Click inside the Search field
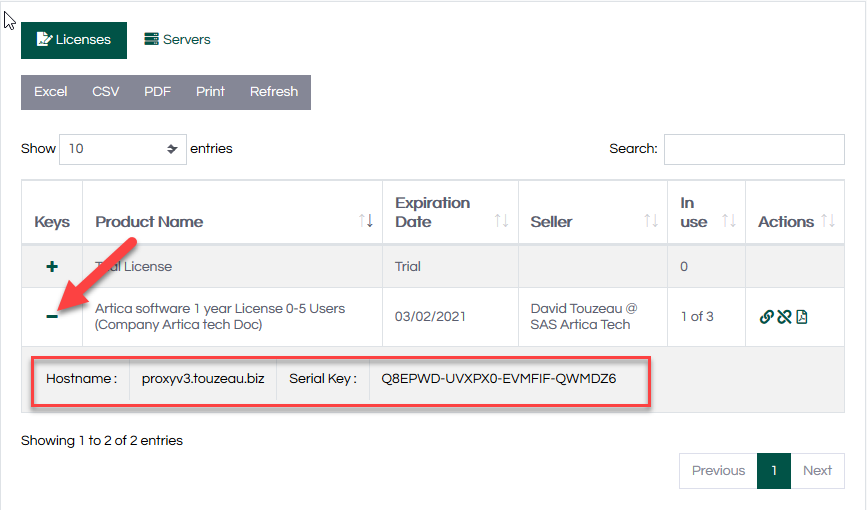This screenshot has width=867, height=510. [754, 149]
